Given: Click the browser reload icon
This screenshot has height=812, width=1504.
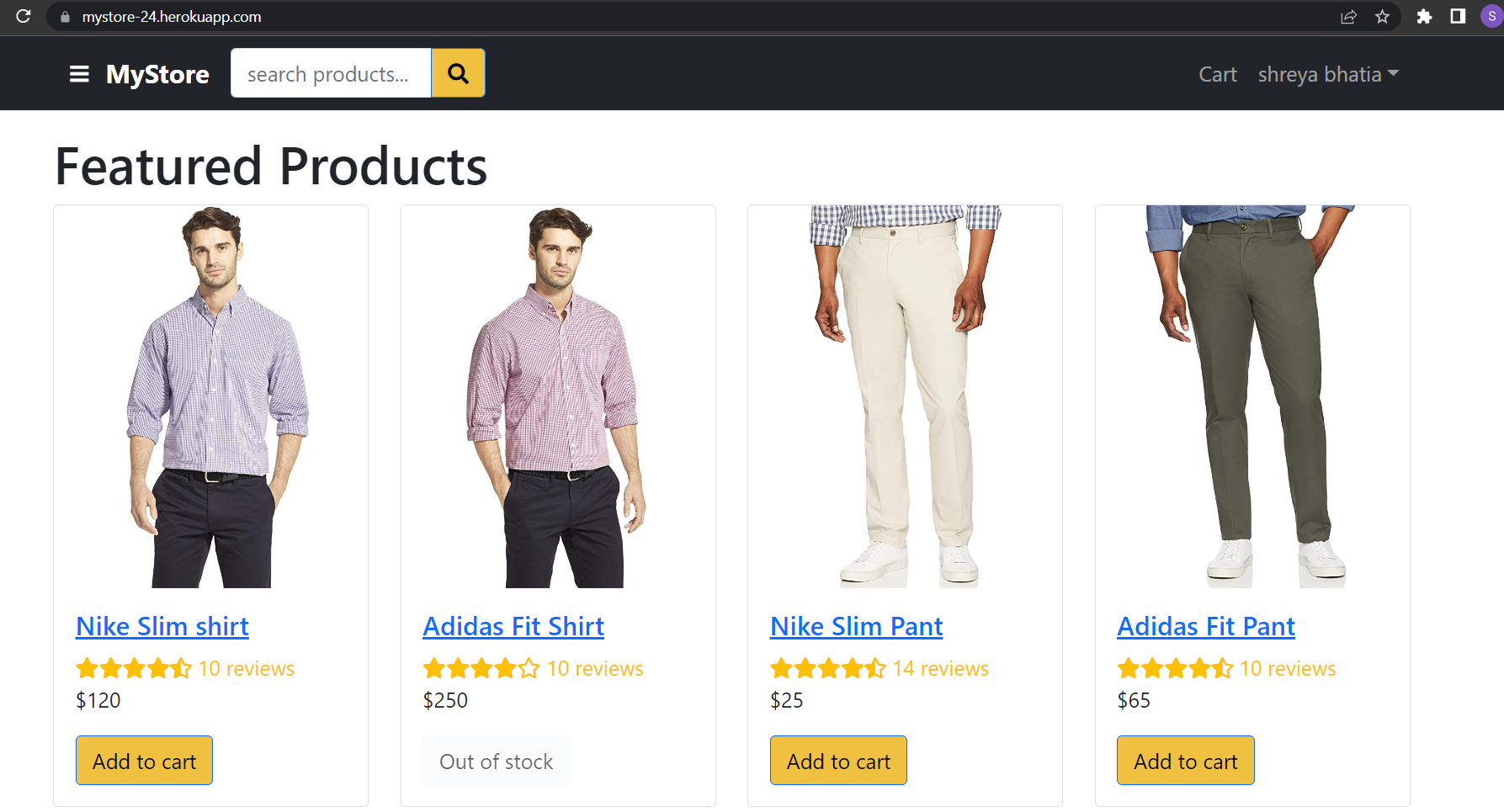Looking at the screenshot, I should tap(22, 16).
